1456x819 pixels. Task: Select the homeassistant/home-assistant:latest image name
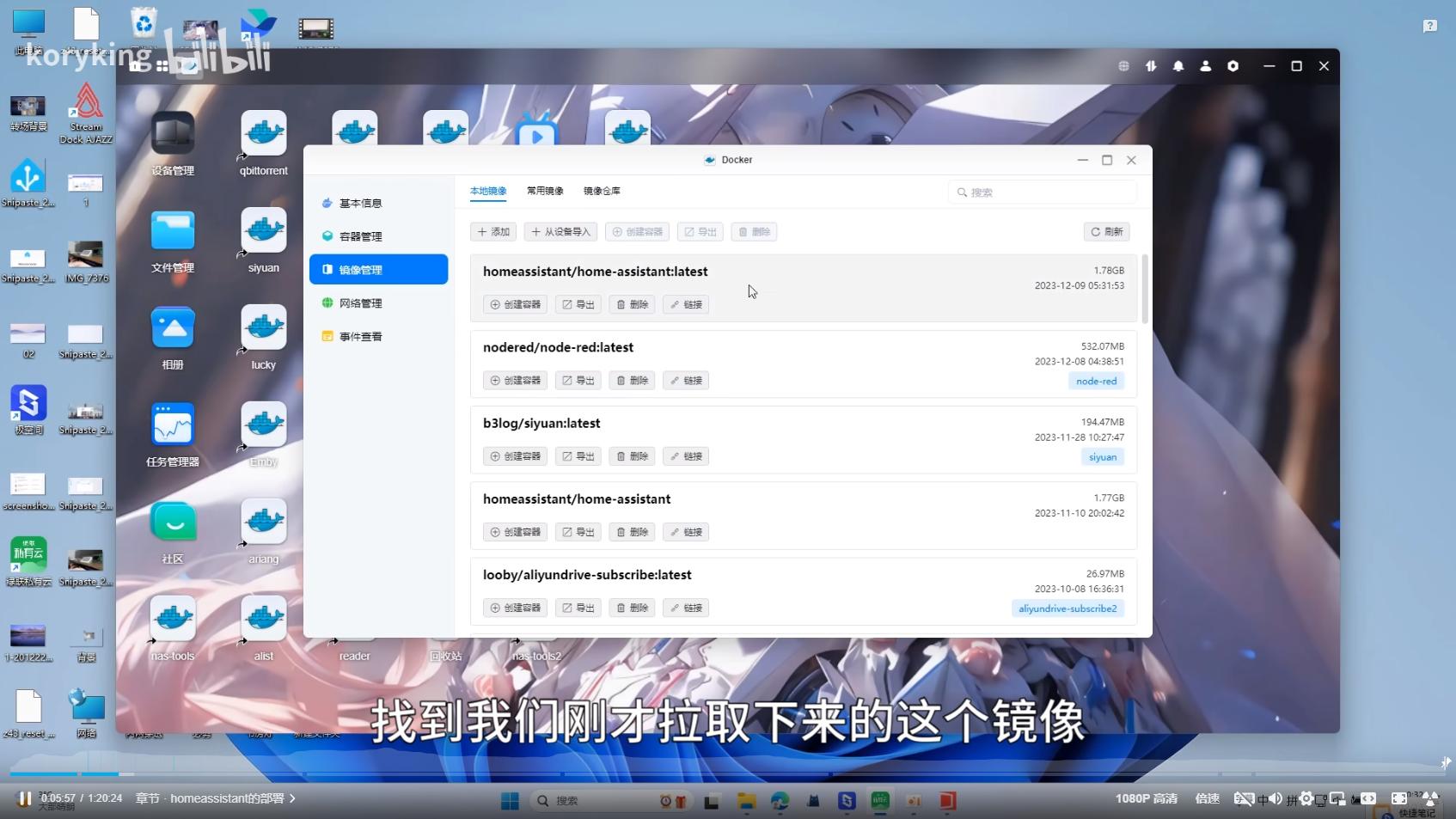(x=596, y=272)
